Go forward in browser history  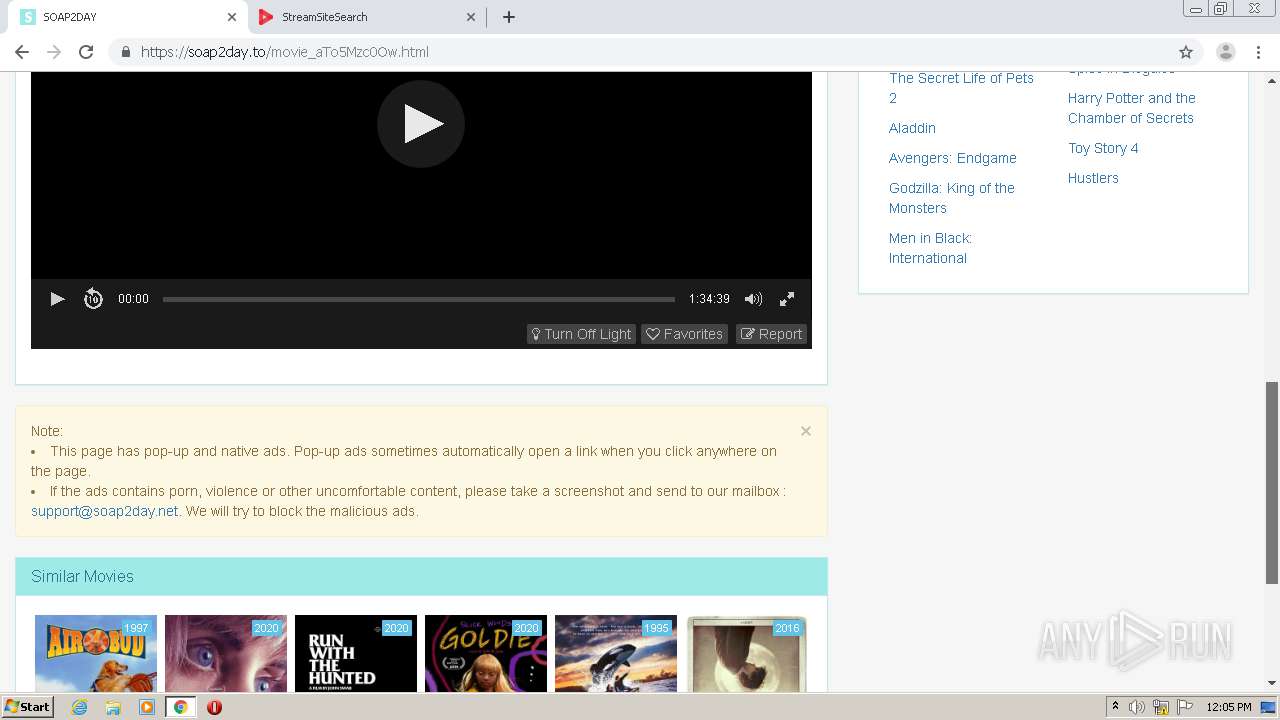point(54,52)
